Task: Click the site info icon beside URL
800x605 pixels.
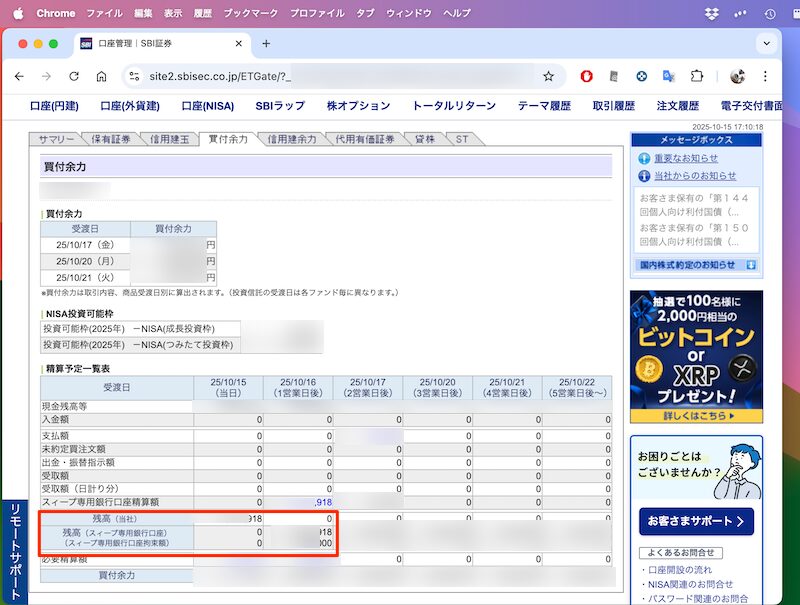Action: point(134,76)
